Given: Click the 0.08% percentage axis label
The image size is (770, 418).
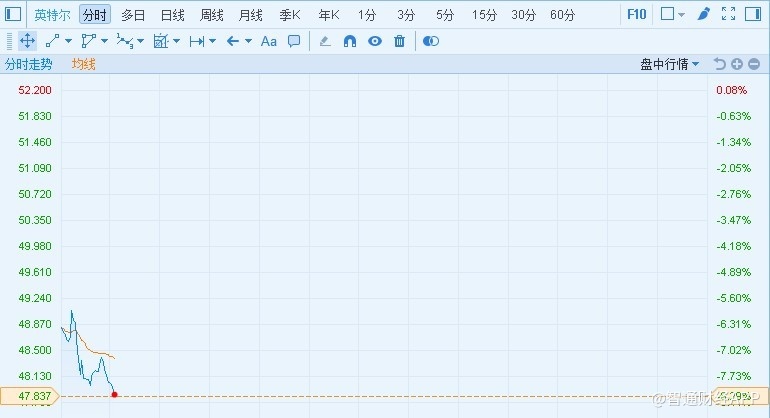Looking at the screenshot, I should click(732, 90).
